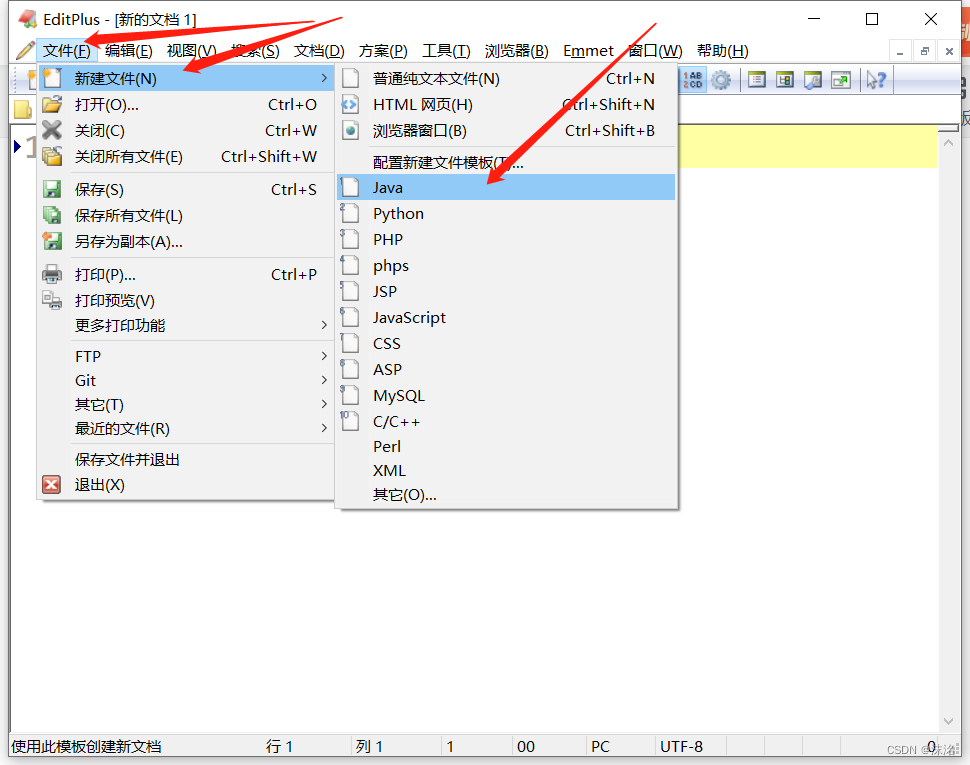
Task: Choose 其它(O)... in template submenu
Action: [x=506, y=495]
